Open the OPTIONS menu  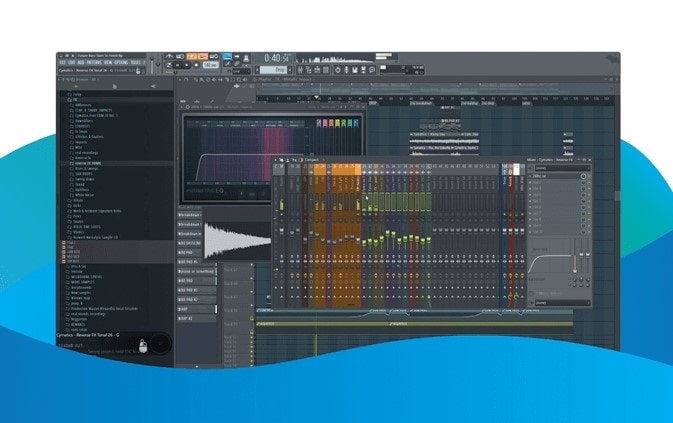tap(121, 62)
